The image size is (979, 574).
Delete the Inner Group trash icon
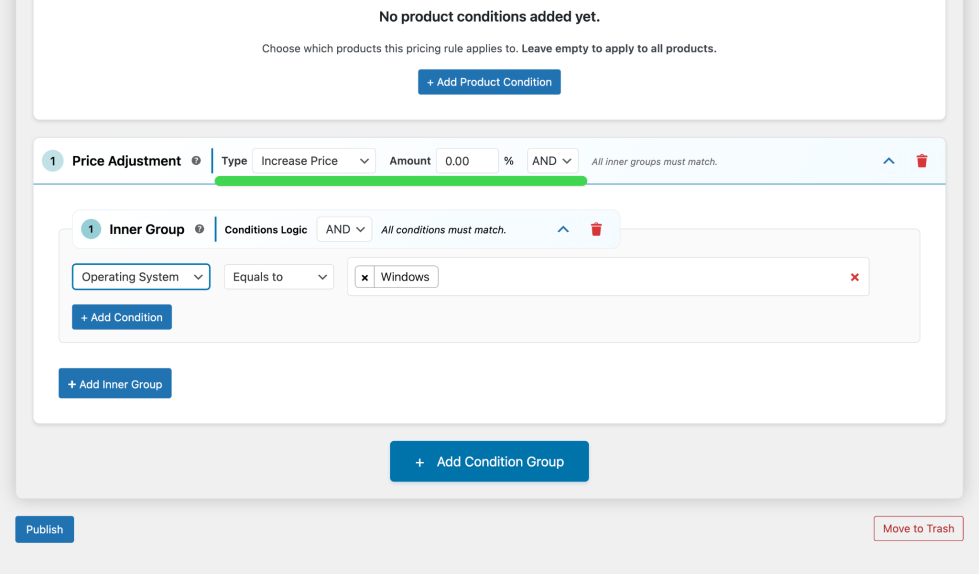(x=596, y=230)
